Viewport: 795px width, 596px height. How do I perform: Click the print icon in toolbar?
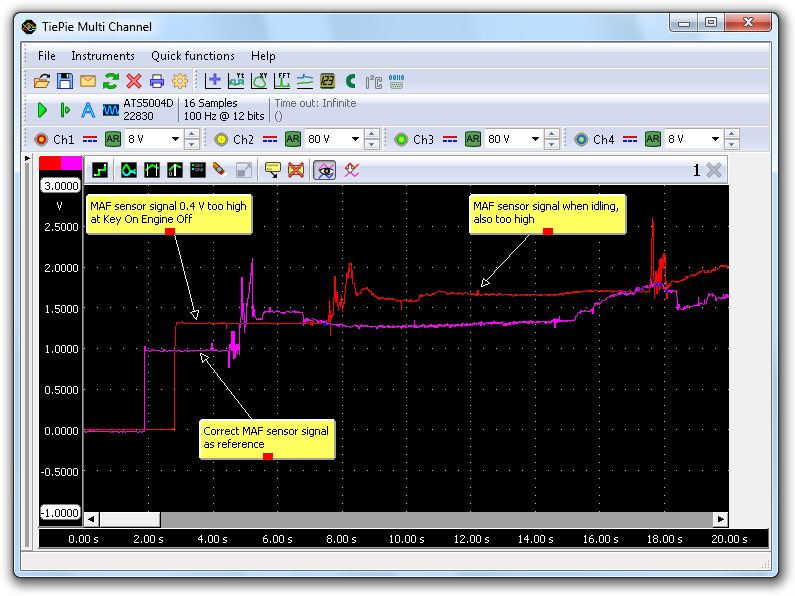(x=157, y=82)
